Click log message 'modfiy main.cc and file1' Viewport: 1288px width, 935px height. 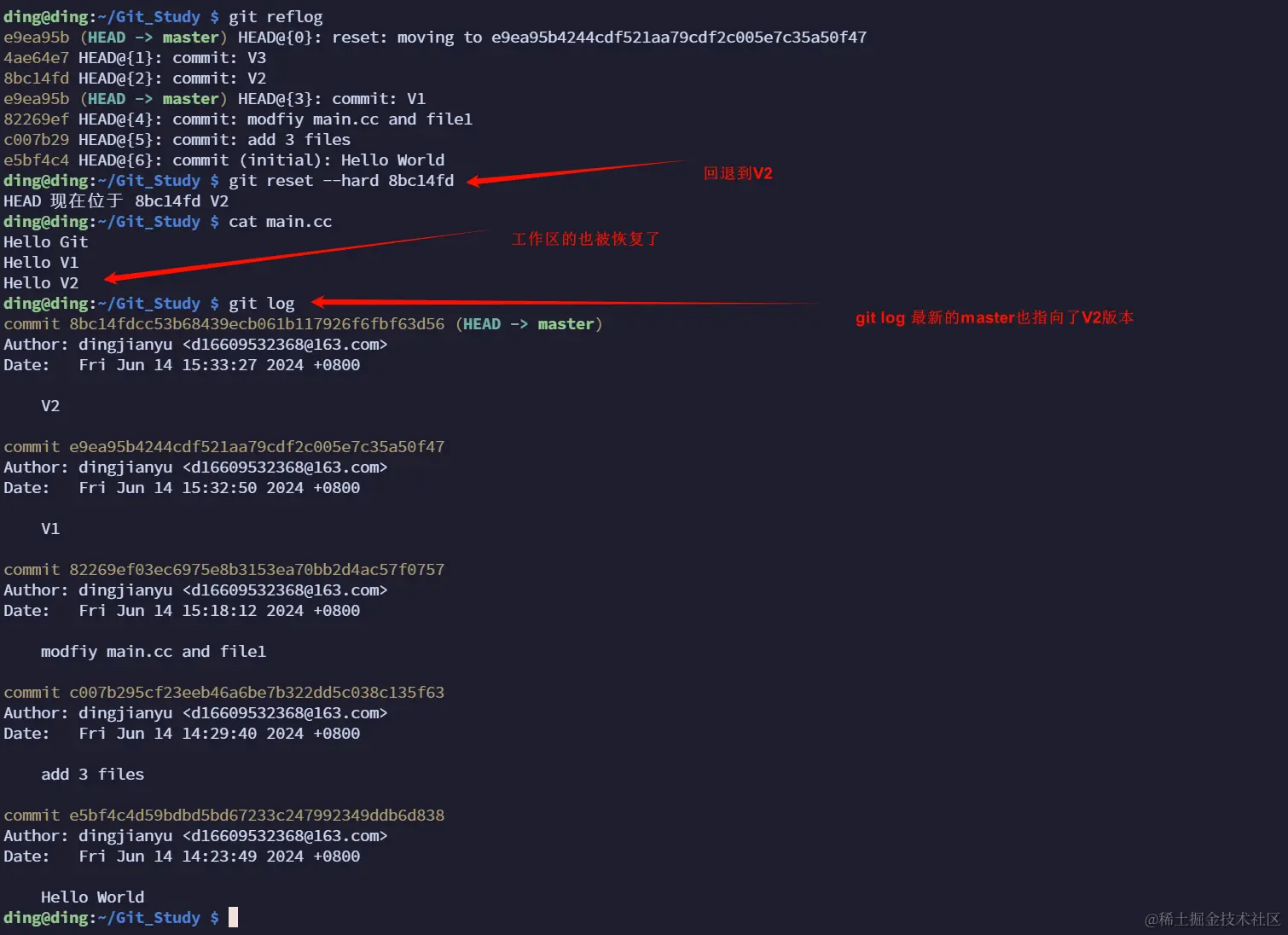pos(154,652)
